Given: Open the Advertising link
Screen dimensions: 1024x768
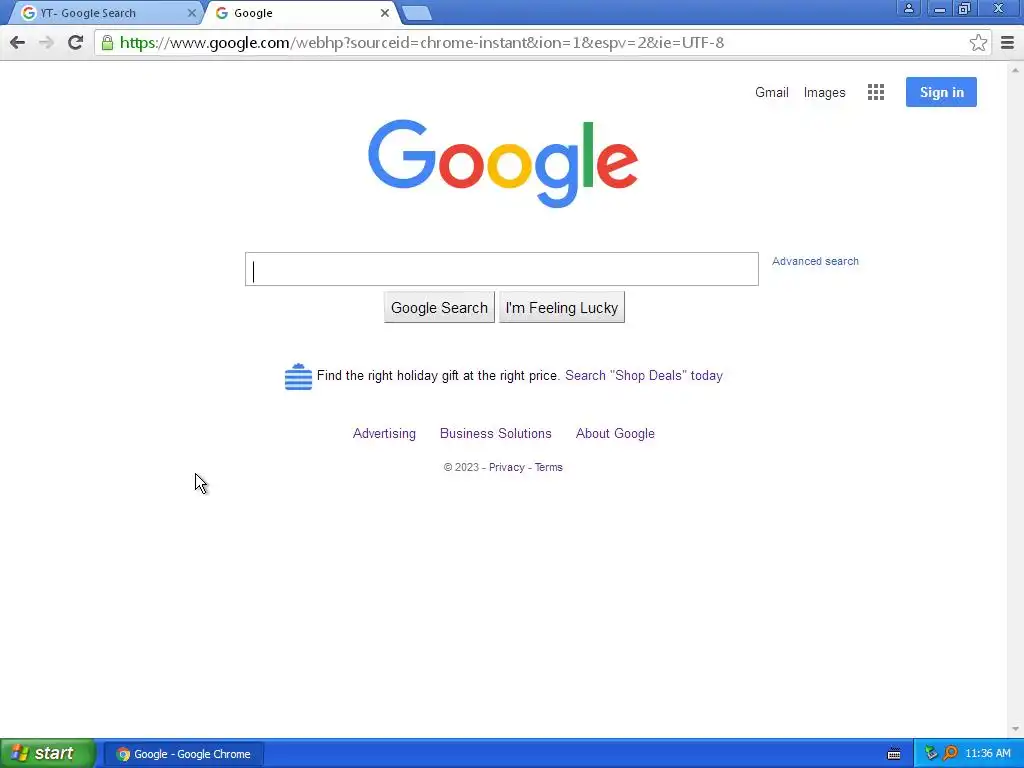Looking at the screenshot, I should click(384, 434).
